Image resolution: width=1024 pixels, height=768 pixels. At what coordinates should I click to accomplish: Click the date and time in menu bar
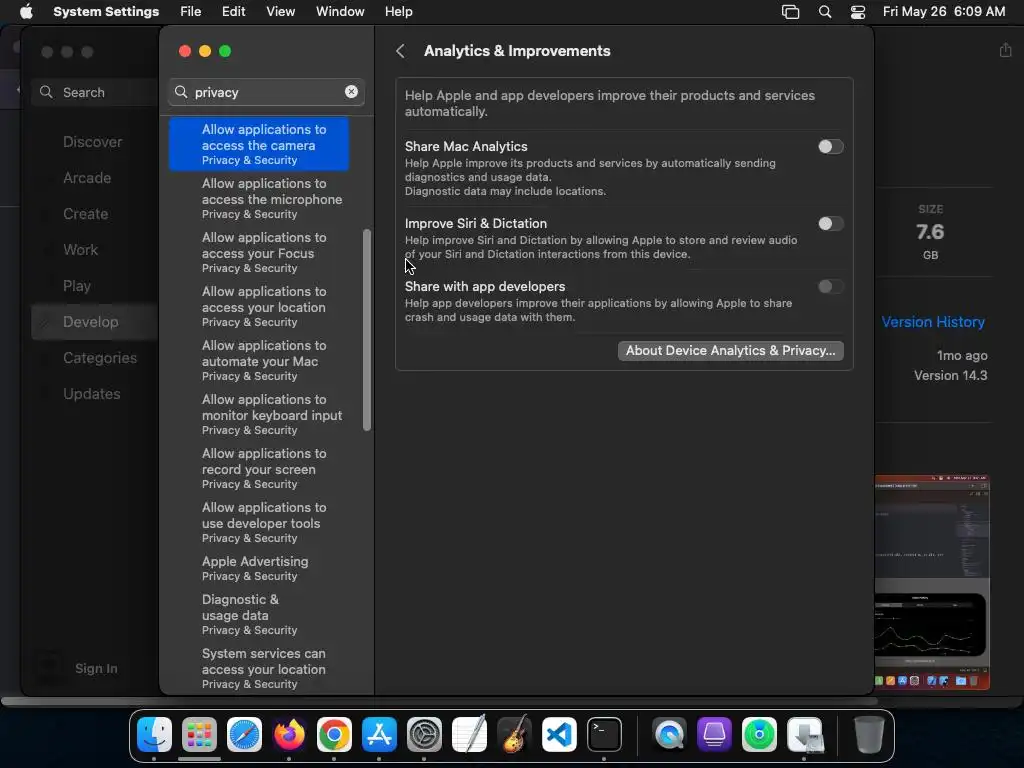pyautogui.click(x=944, y=12)
